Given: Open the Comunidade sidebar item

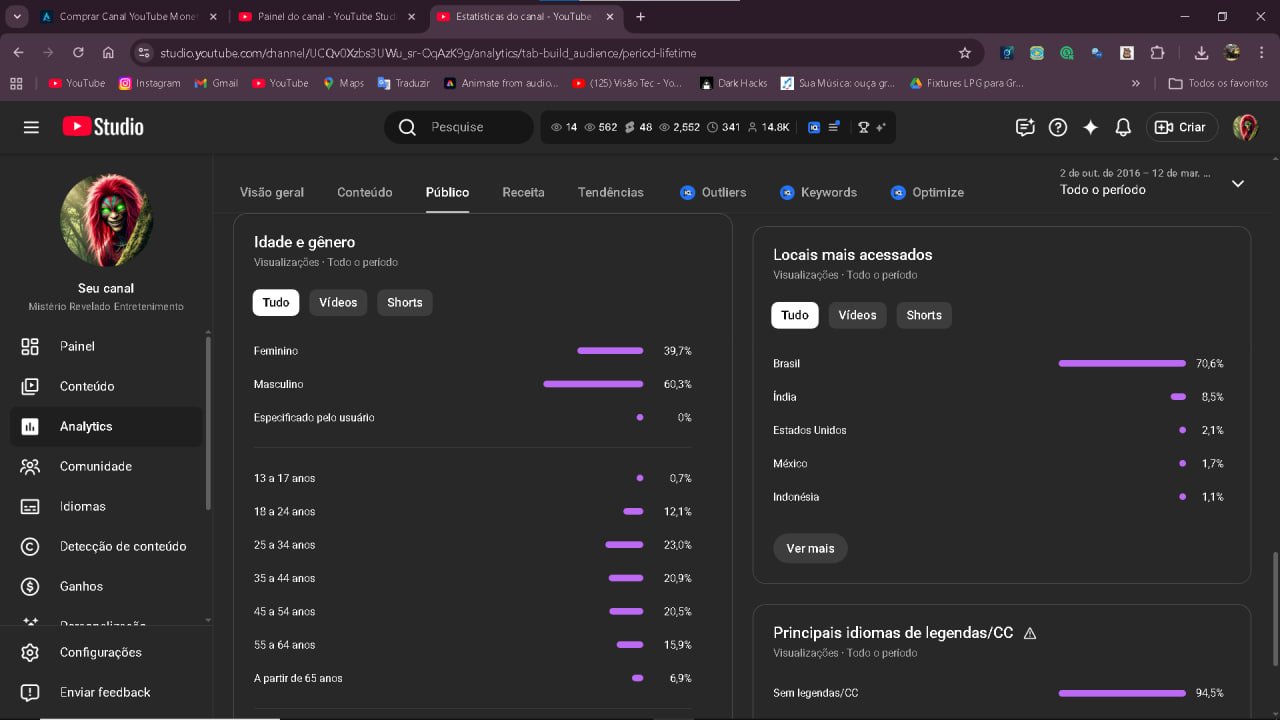Looking at the screenshot, I should click(x=95, y=466).
